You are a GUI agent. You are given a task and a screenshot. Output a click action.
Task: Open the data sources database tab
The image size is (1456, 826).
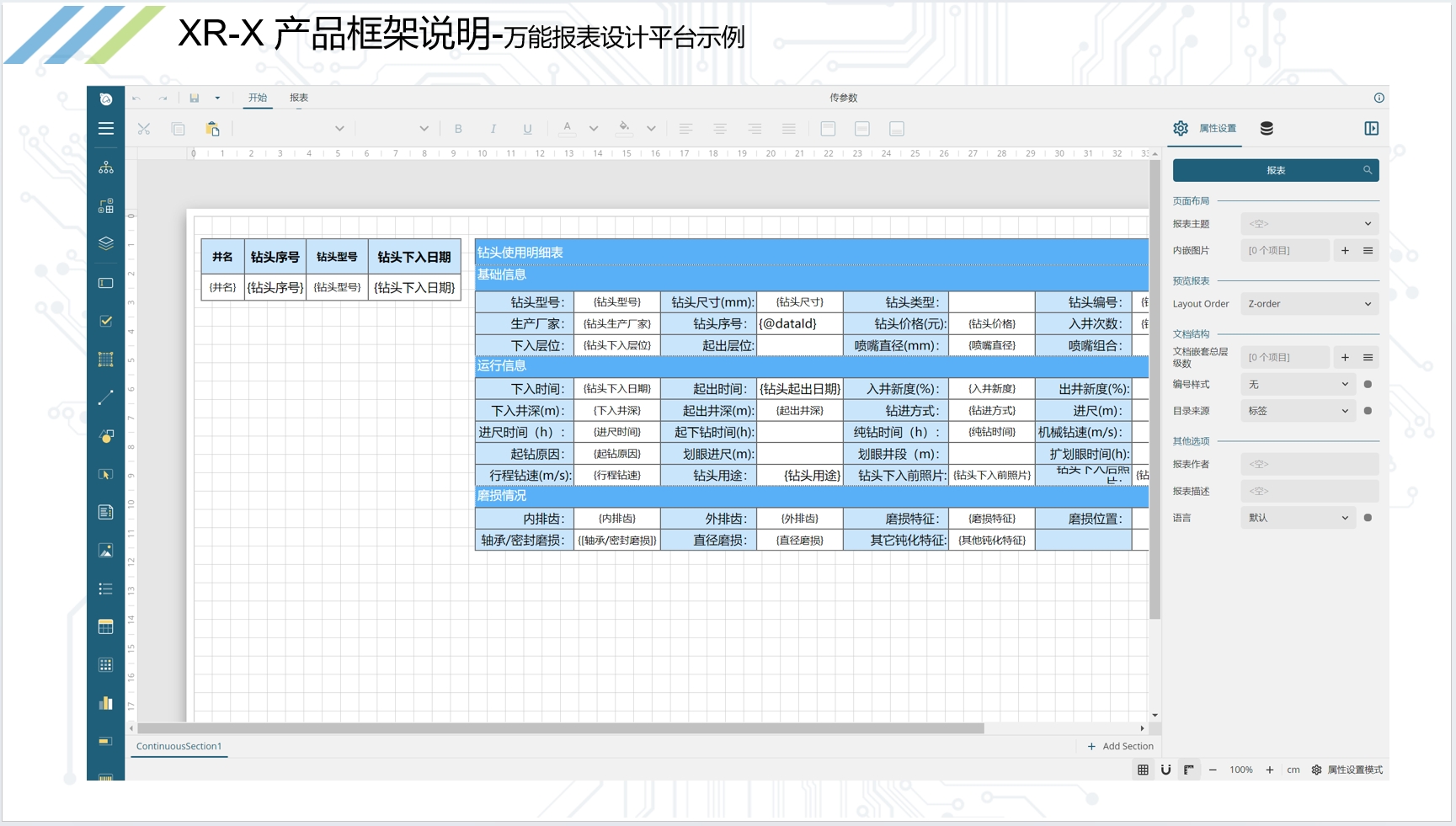pyautogui.click(x=1267, y=128)
